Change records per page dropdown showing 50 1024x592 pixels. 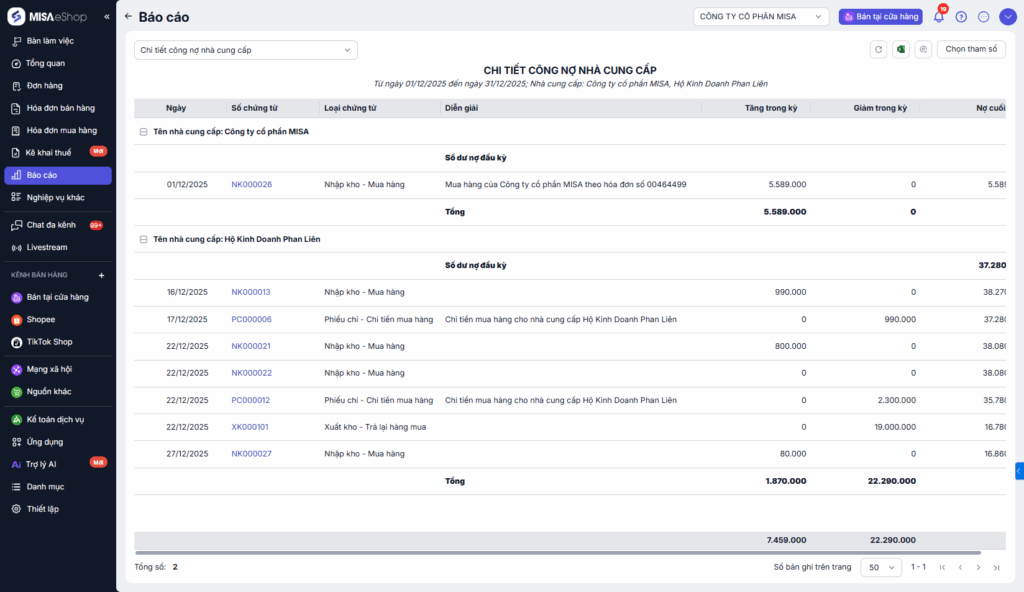[880, 567]
